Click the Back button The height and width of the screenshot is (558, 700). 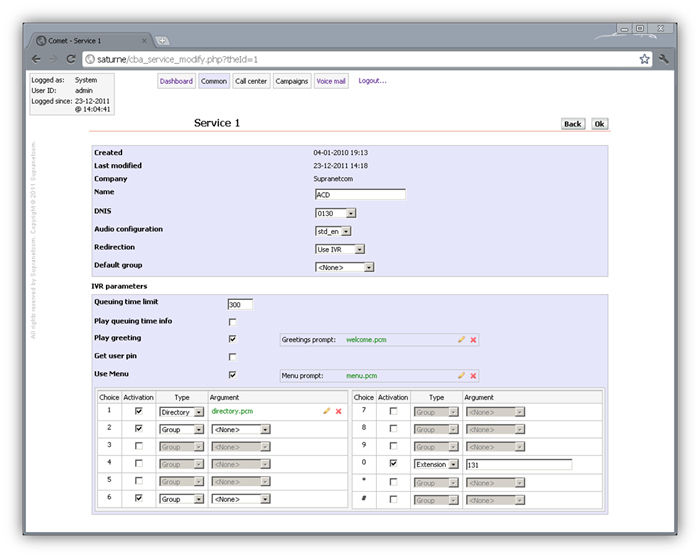(x=573, y=124)
